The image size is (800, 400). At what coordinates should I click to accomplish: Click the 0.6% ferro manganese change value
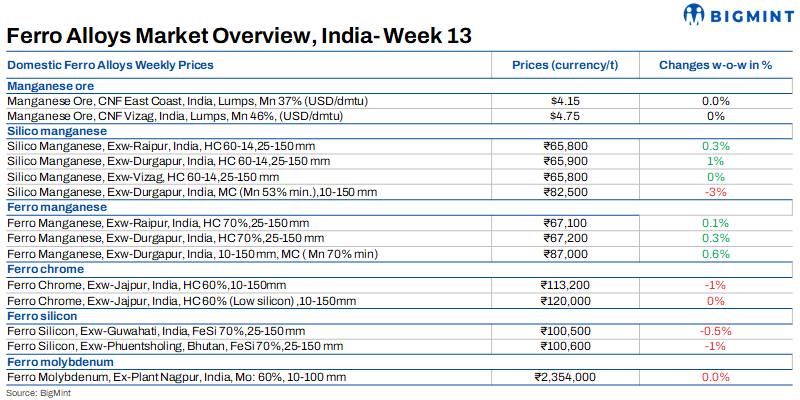715,254
